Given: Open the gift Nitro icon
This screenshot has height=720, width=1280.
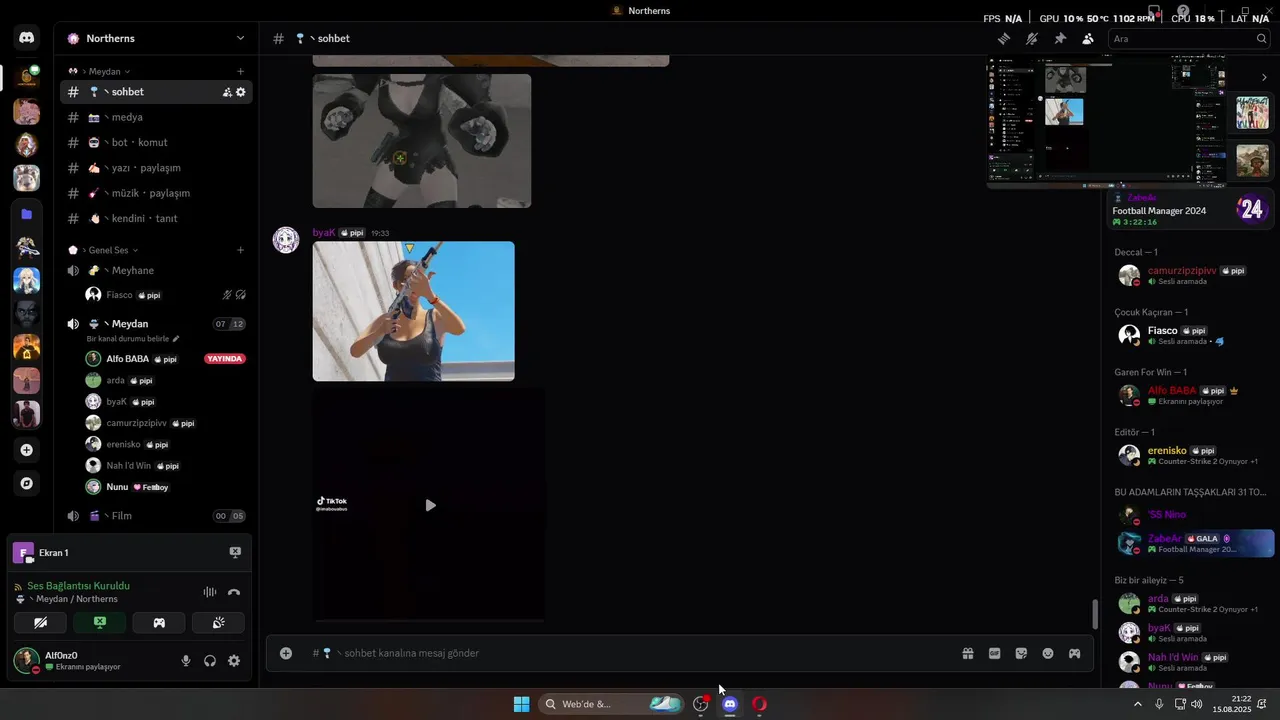Looking at the screenshot, I should (x=968, y=654).
